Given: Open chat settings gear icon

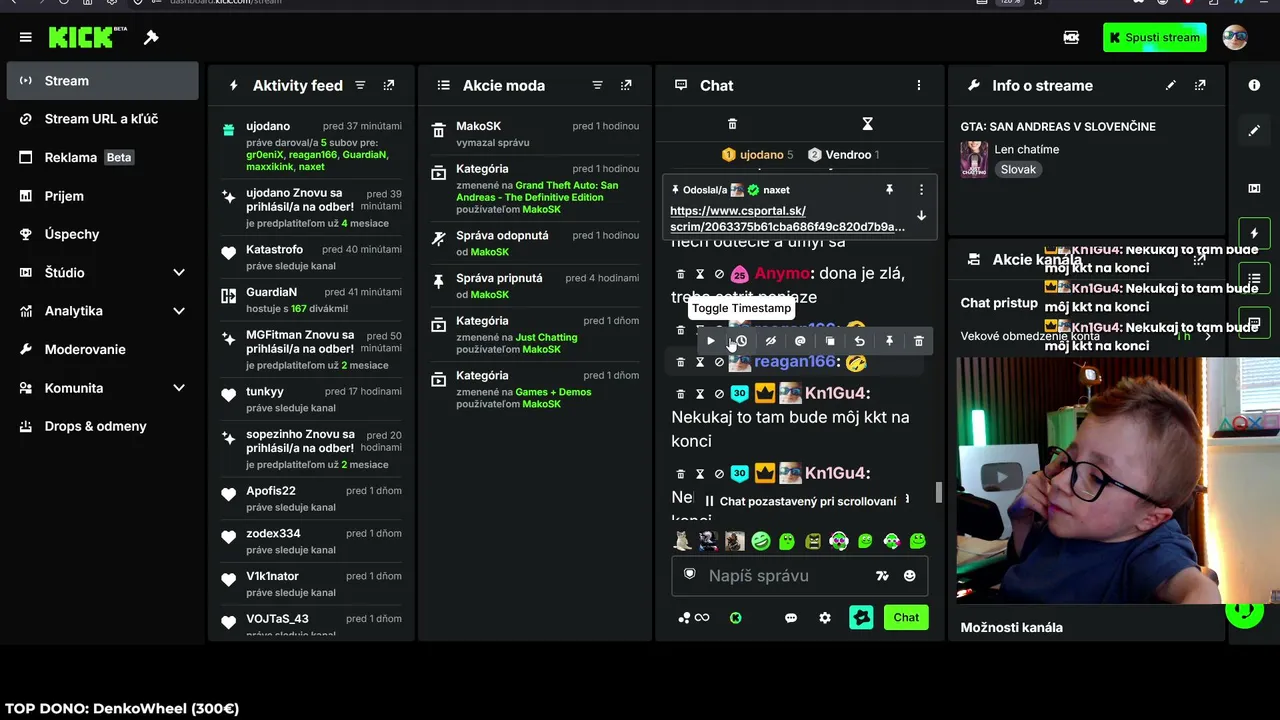Looking at the screenshot, I should [x=825, y=618].
